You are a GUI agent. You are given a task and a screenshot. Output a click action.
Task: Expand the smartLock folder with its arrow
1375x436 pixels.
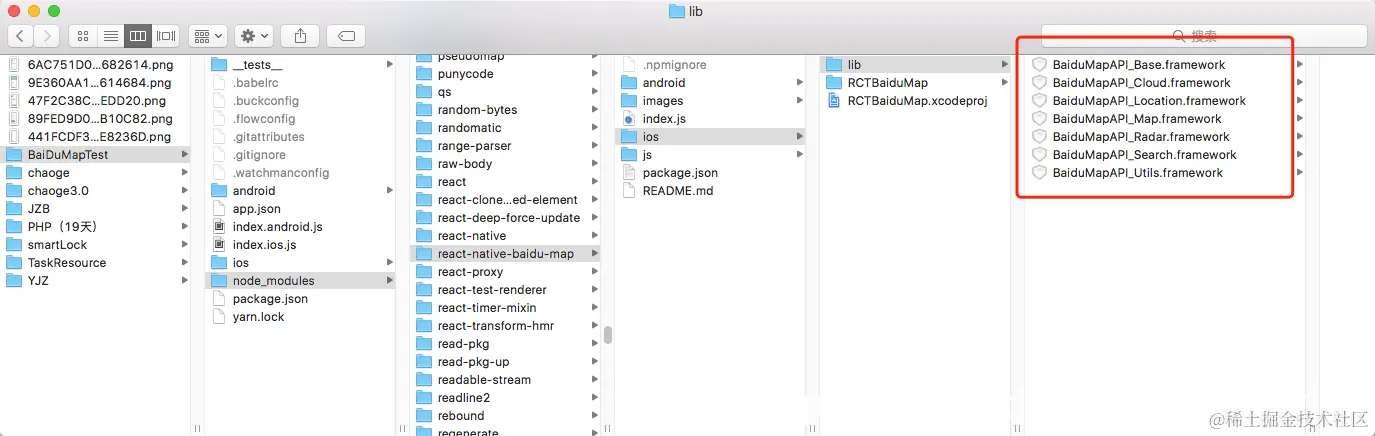[x=184, y=245]
